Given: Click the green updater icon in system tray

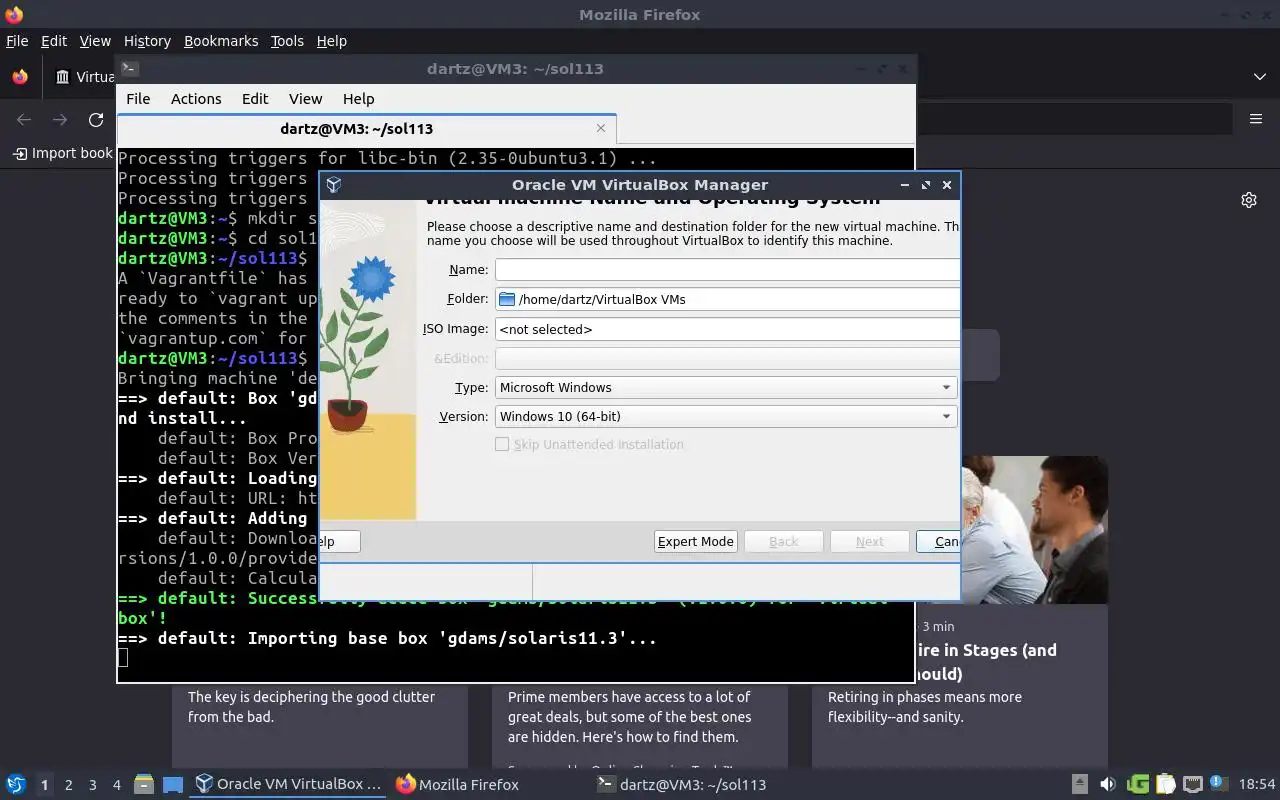Looking at the screenshot, I should coord(1138,784).
